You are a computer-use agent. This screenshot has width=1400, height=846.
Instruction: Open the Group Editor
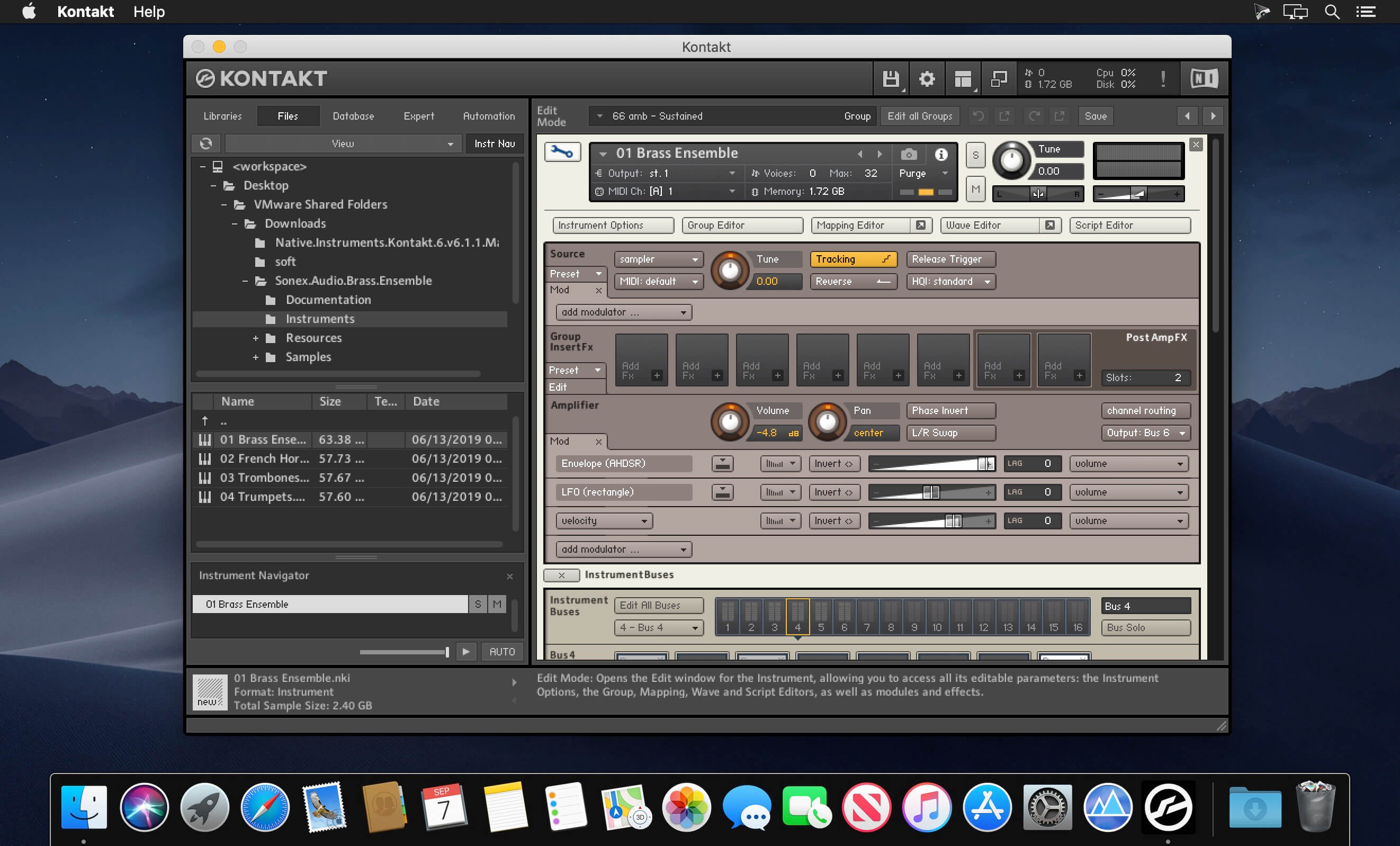point(742,225)
